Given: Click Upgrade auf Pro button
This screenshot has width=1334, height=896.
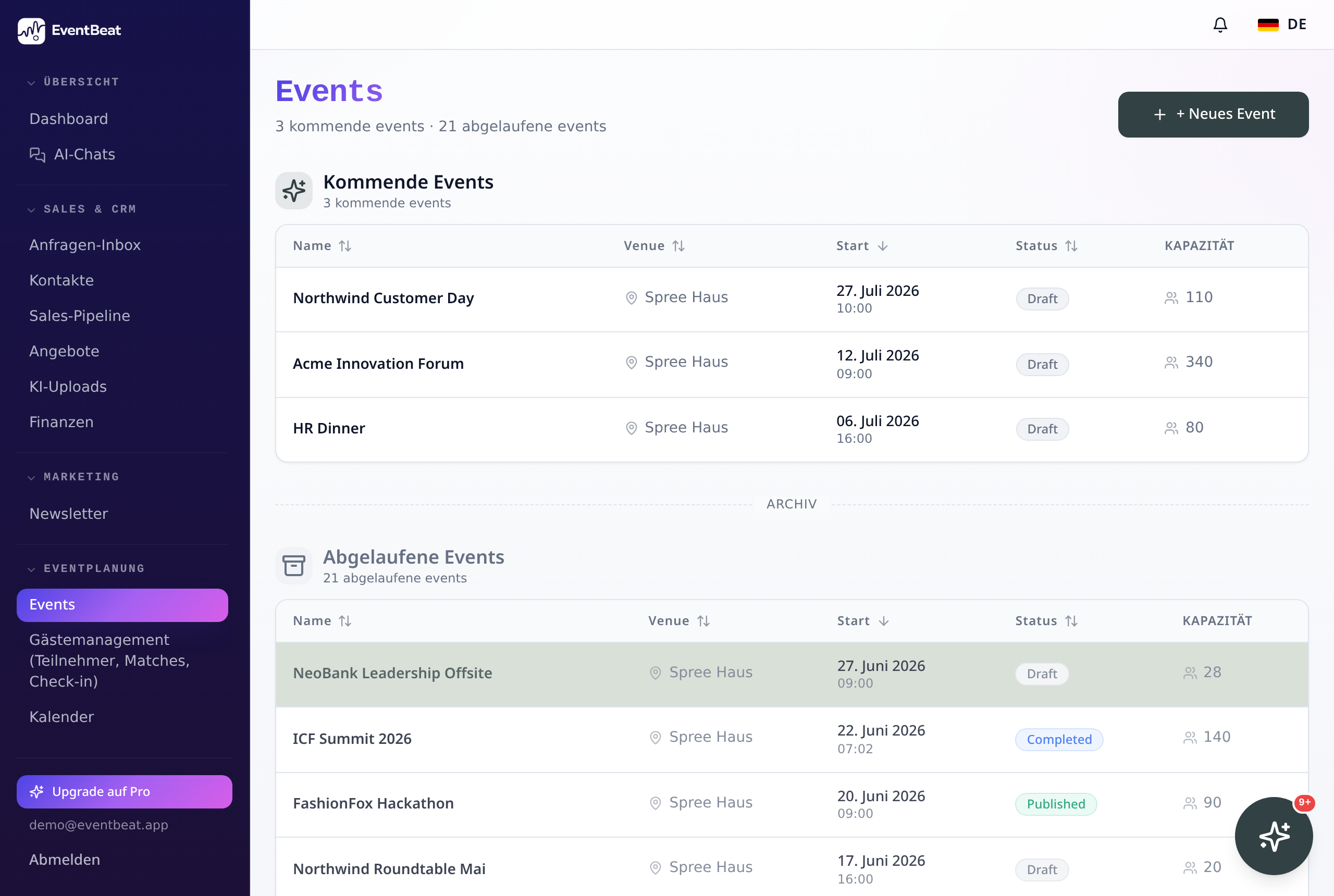Looking at the screenshot, I should 125,791.
